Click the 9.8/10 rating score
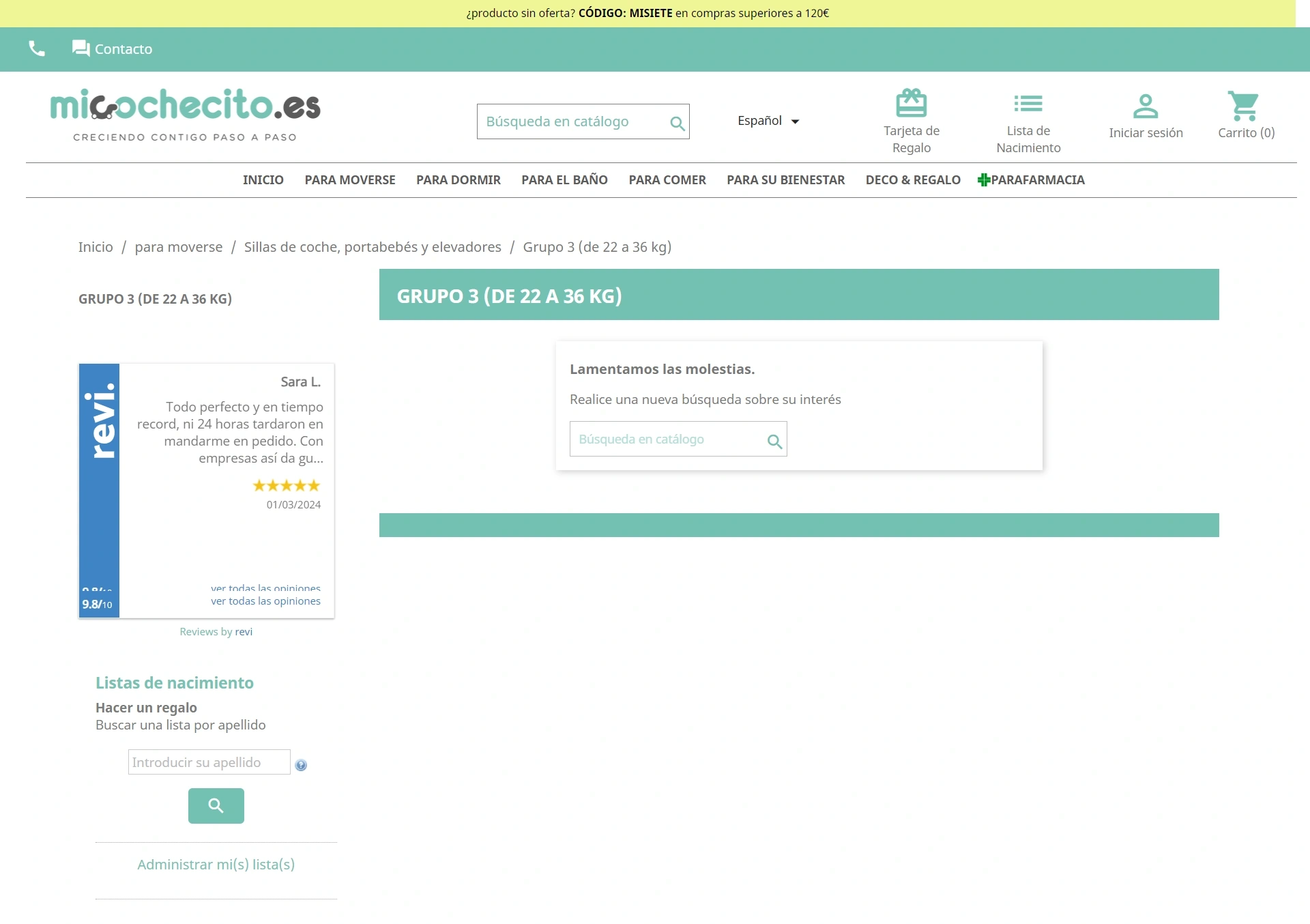Image resolution: width=1310 pixels, height=924 pixels. coord(97,605)
